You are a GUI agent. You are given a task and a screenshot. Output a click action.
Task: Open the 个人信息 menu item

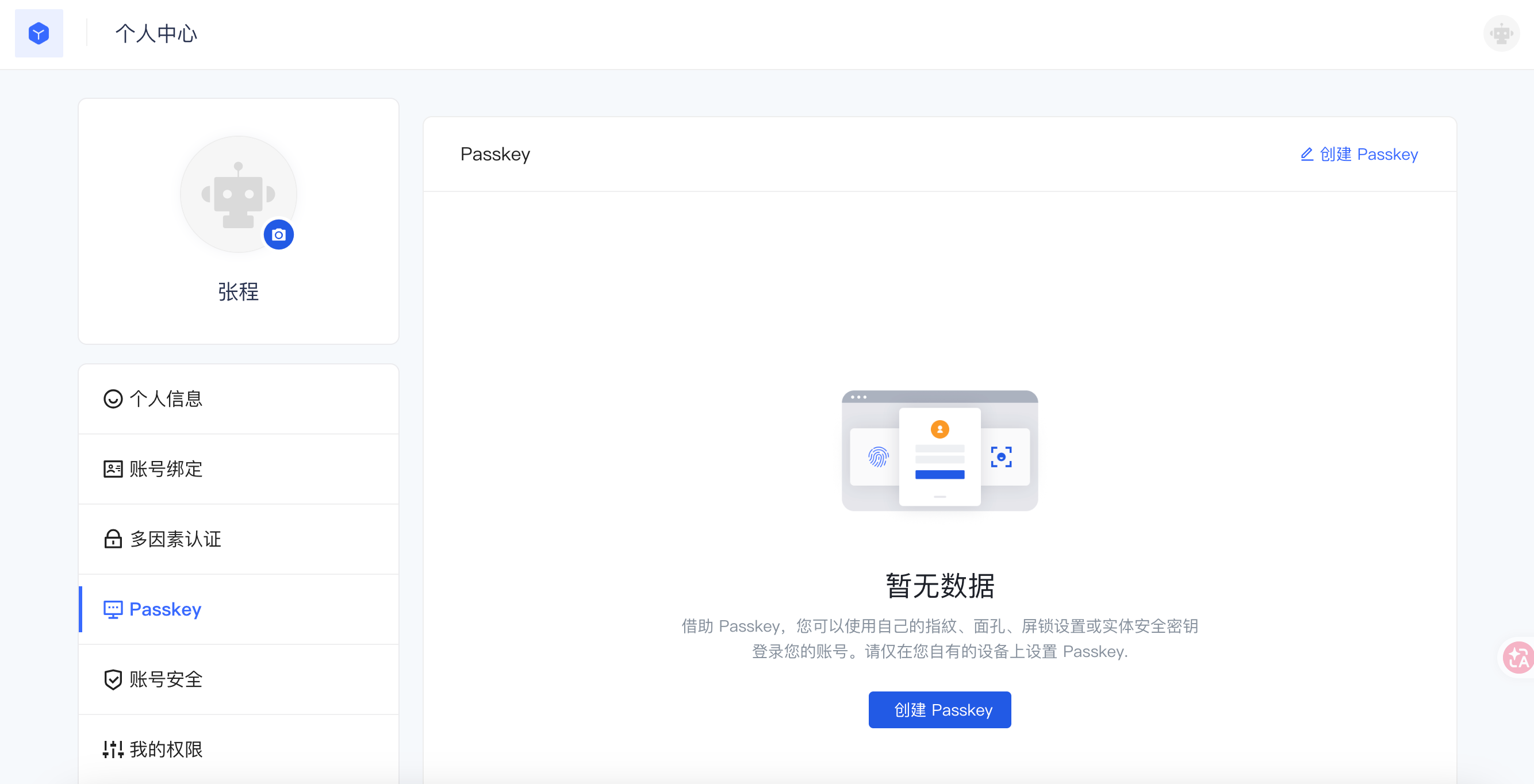(167, 399)
